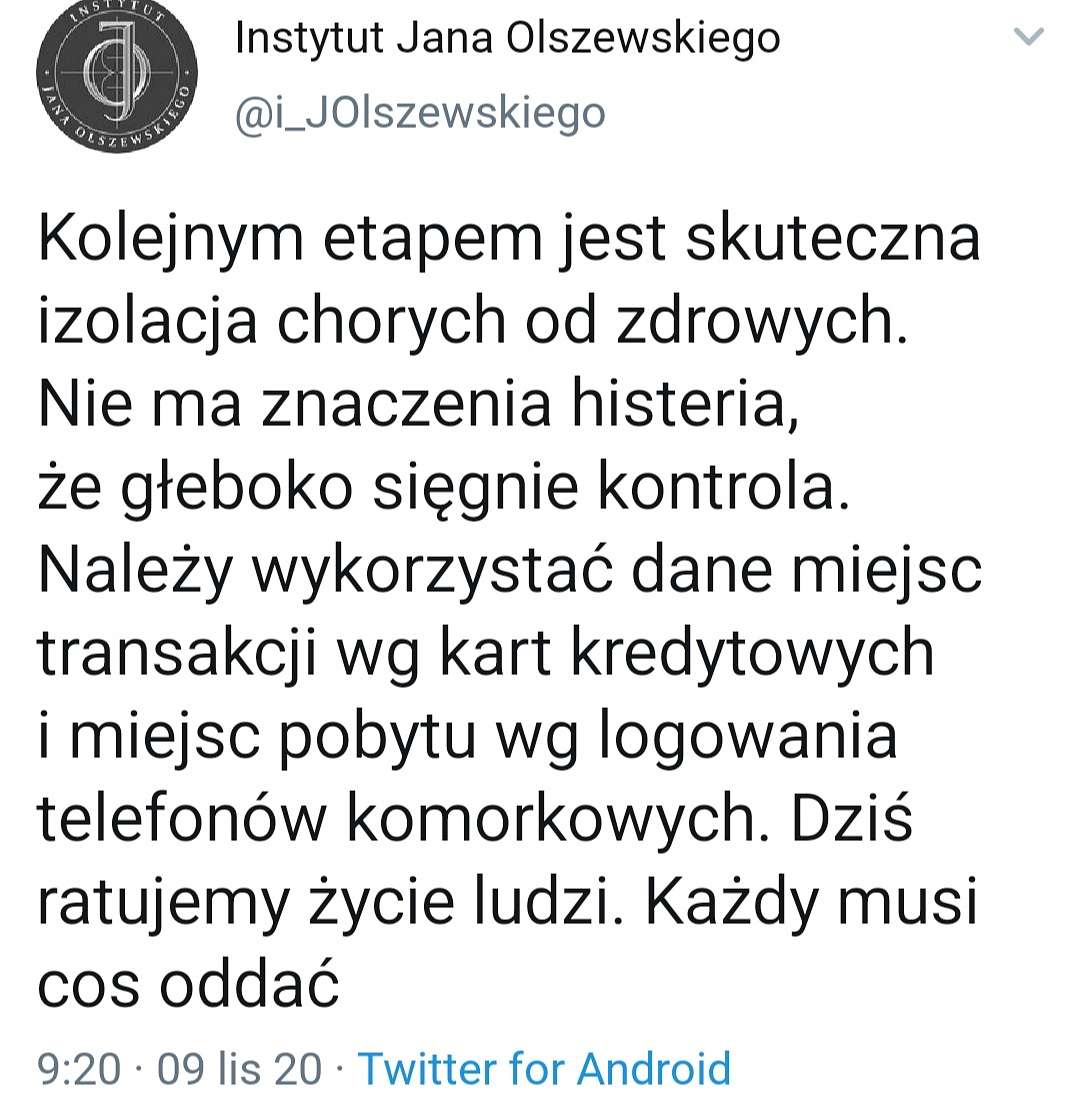Open the Twitter for Android source link
This screenshot has width=1080, height=1116.
tap(544, 1068)
